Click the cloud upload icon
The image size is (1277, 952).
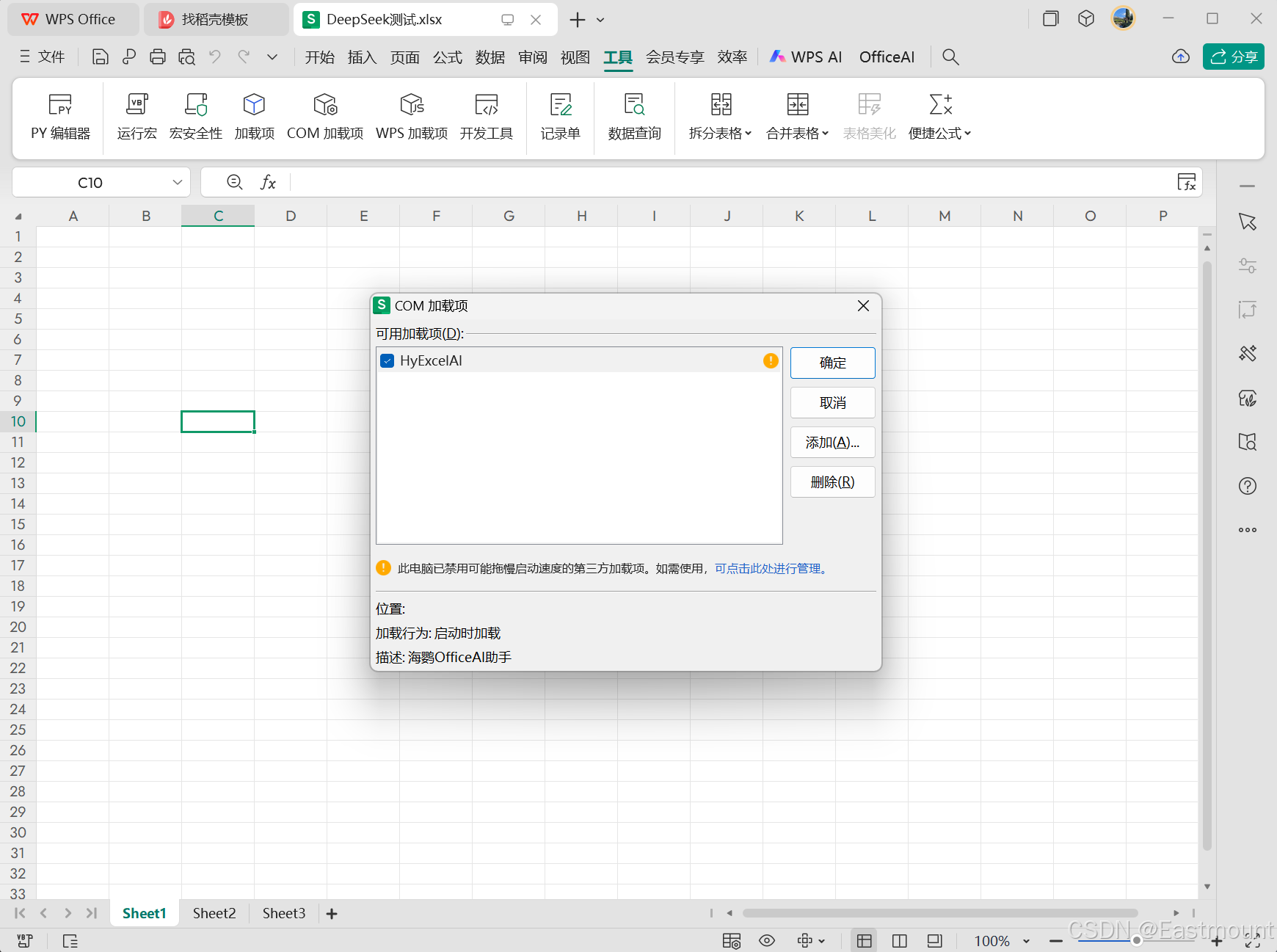tap(1181, 57)
